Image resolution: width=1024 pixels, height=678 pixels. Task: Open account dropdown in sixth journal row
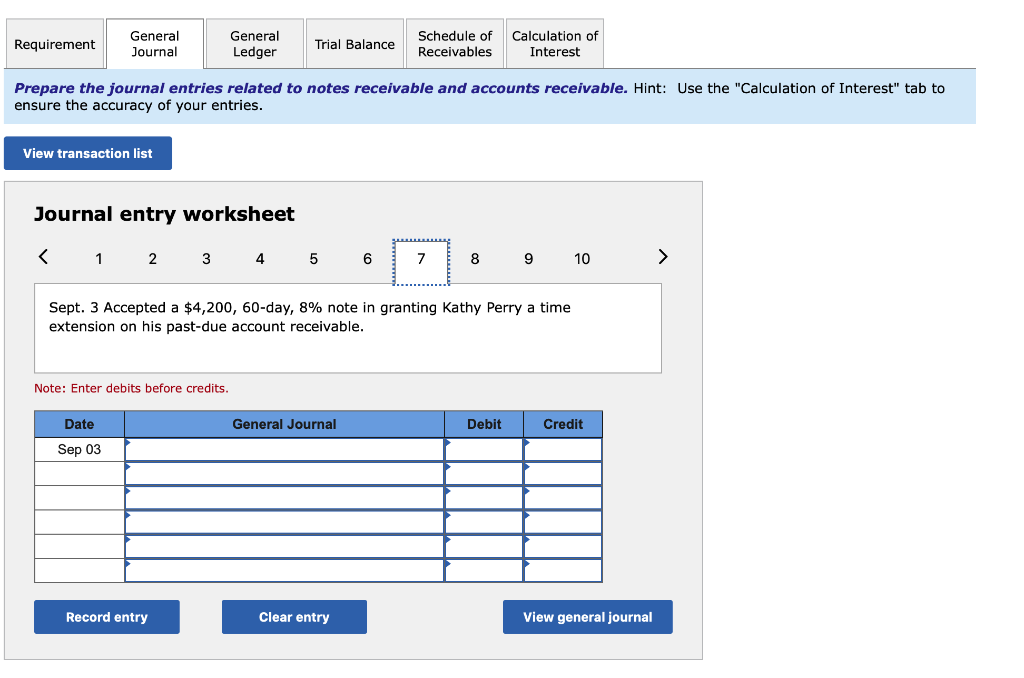(x=285, y=570)
